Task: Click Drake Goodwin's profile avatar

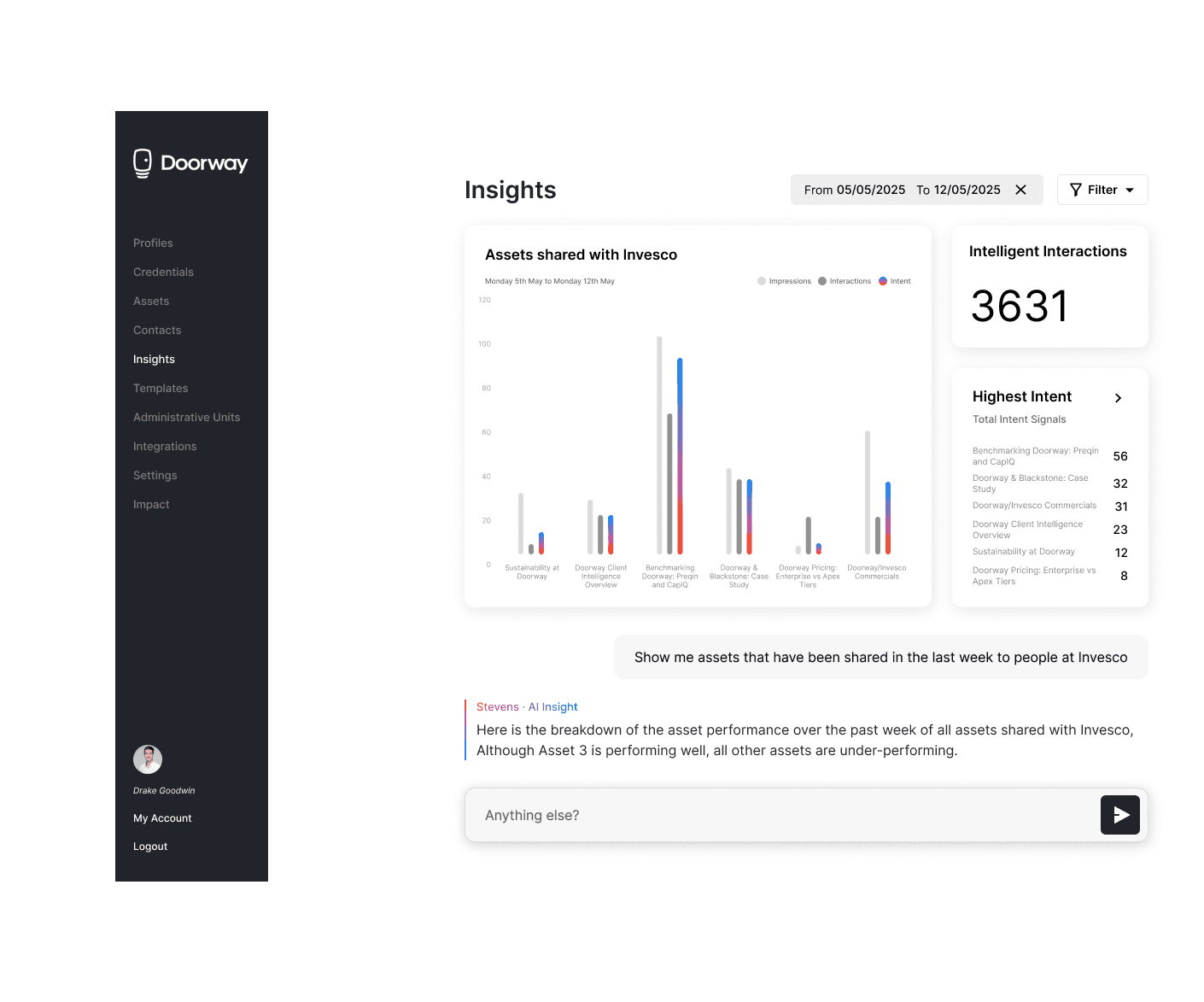Action: [x=147, y=759]
